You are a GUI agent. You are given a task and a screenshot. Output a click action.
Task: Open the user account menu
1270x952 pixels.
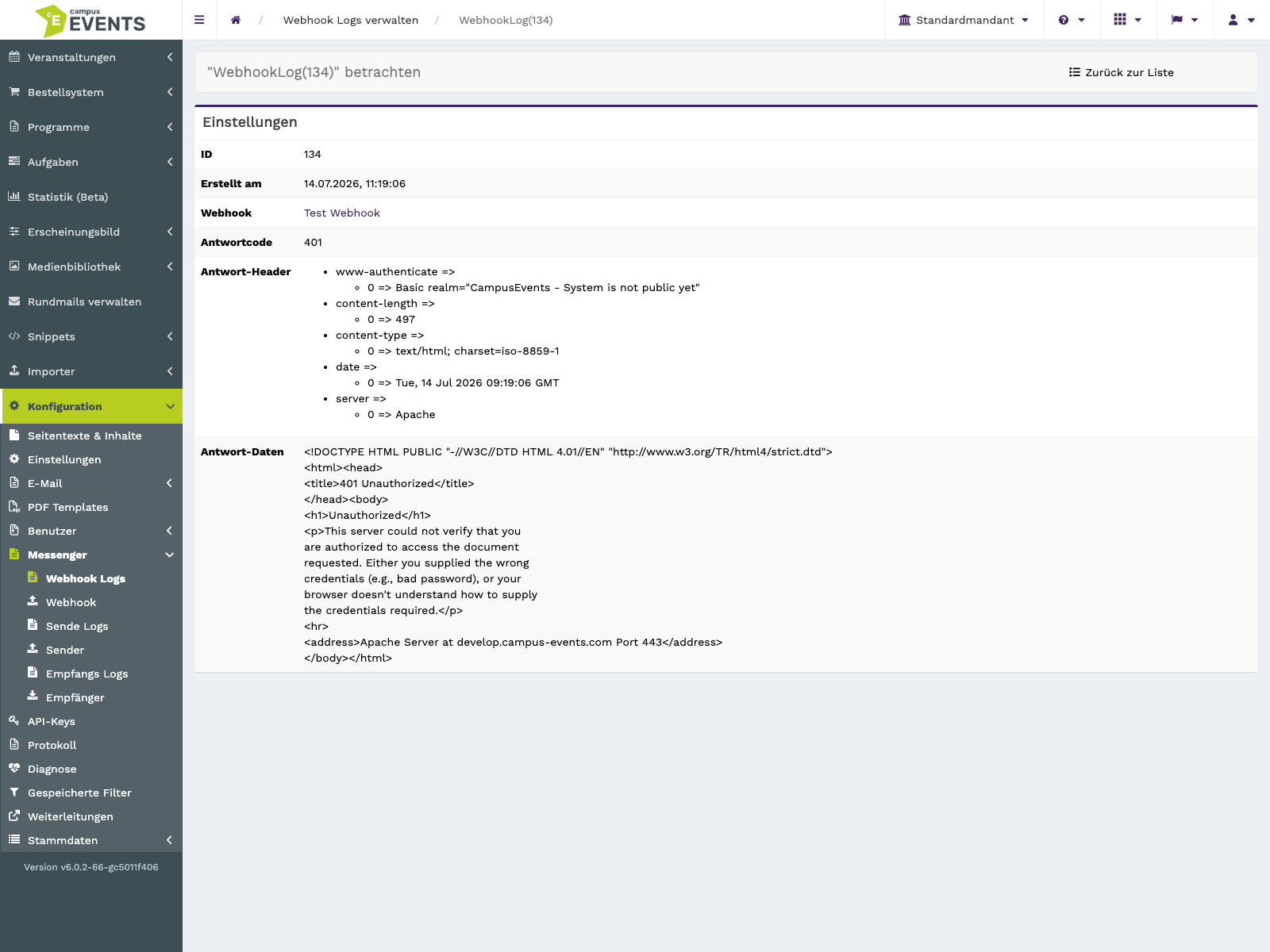click(x=1241, y=20)
